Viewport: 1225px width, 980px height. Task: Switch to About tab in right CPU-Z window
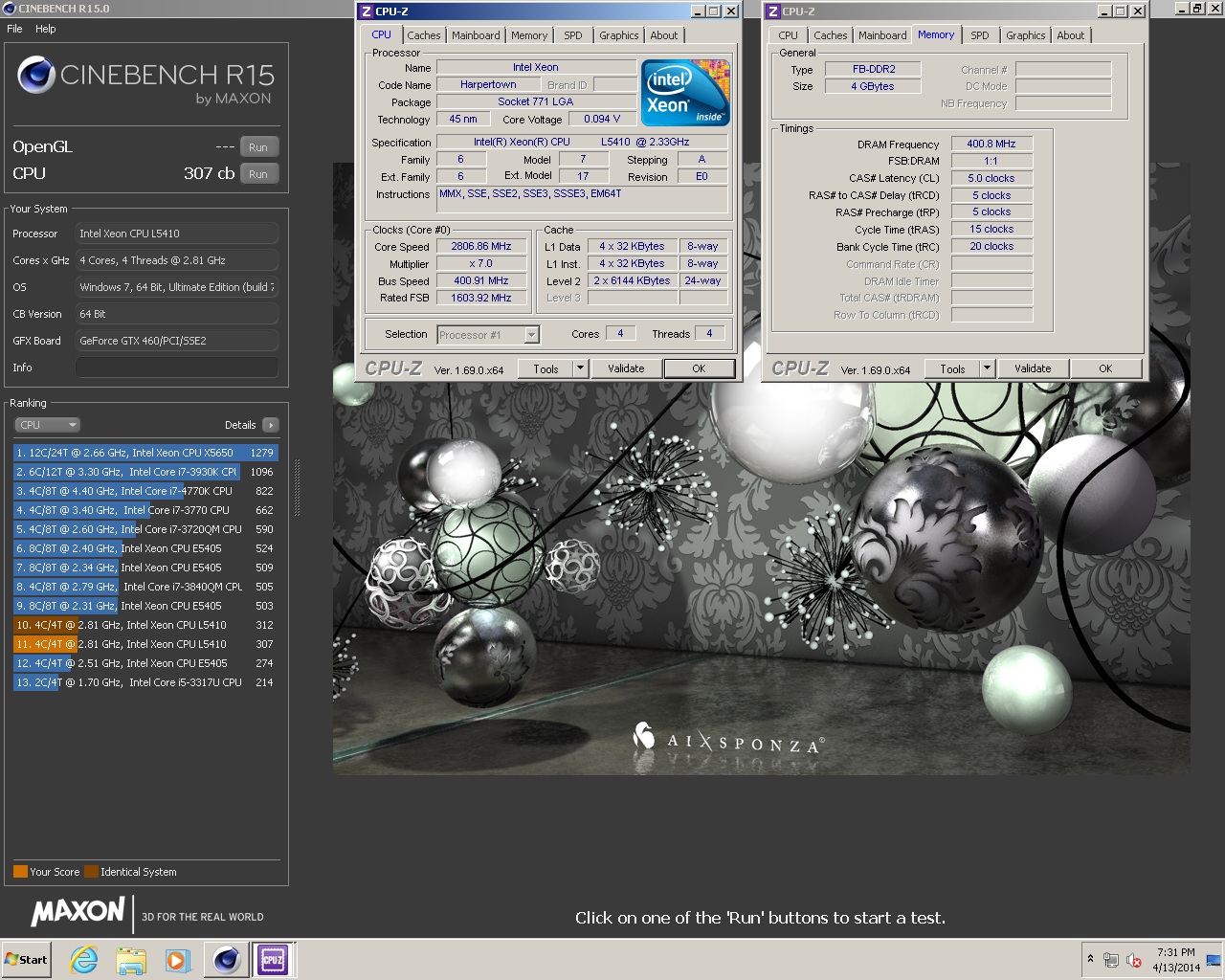[1071, 35]
